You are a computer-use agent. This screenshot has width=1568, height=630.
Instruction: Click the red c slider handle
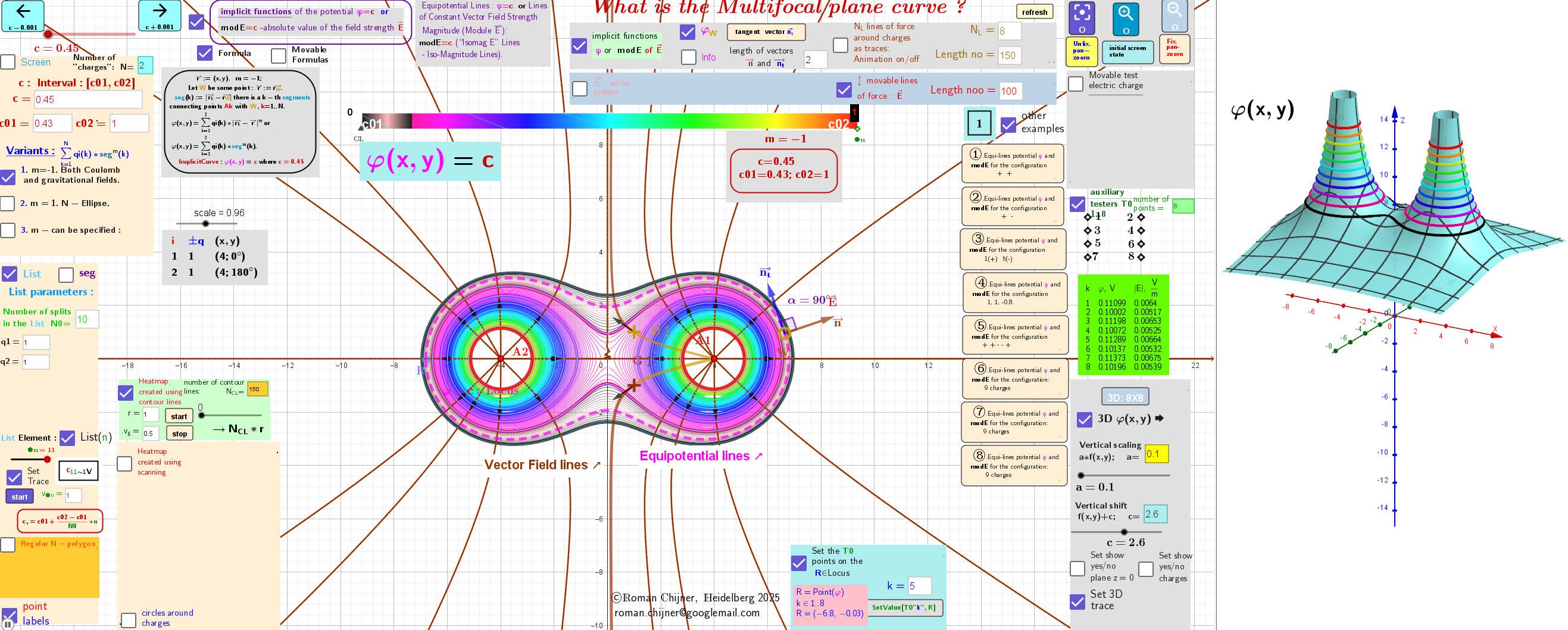48,33
